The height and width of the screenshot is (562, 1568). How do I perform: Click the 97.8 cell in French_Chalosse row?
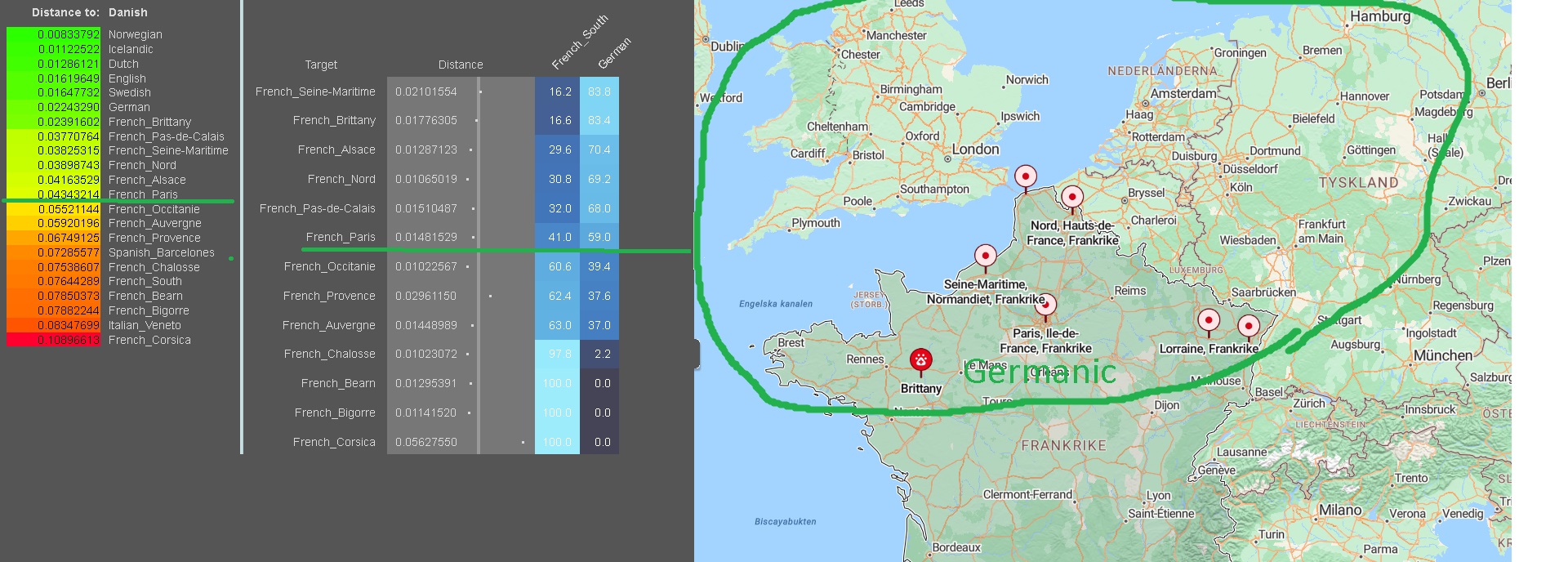click(x=558, y=354)
